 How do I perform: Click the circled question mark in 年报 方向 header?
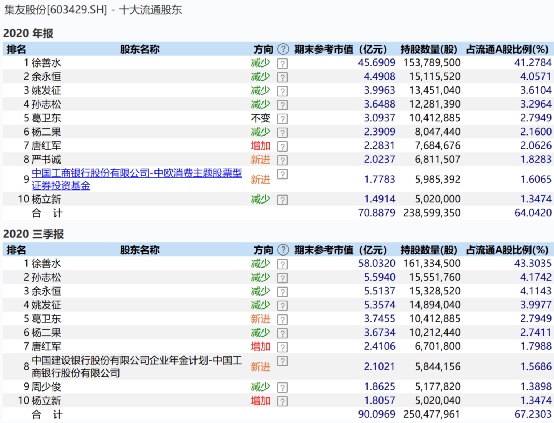283,49
